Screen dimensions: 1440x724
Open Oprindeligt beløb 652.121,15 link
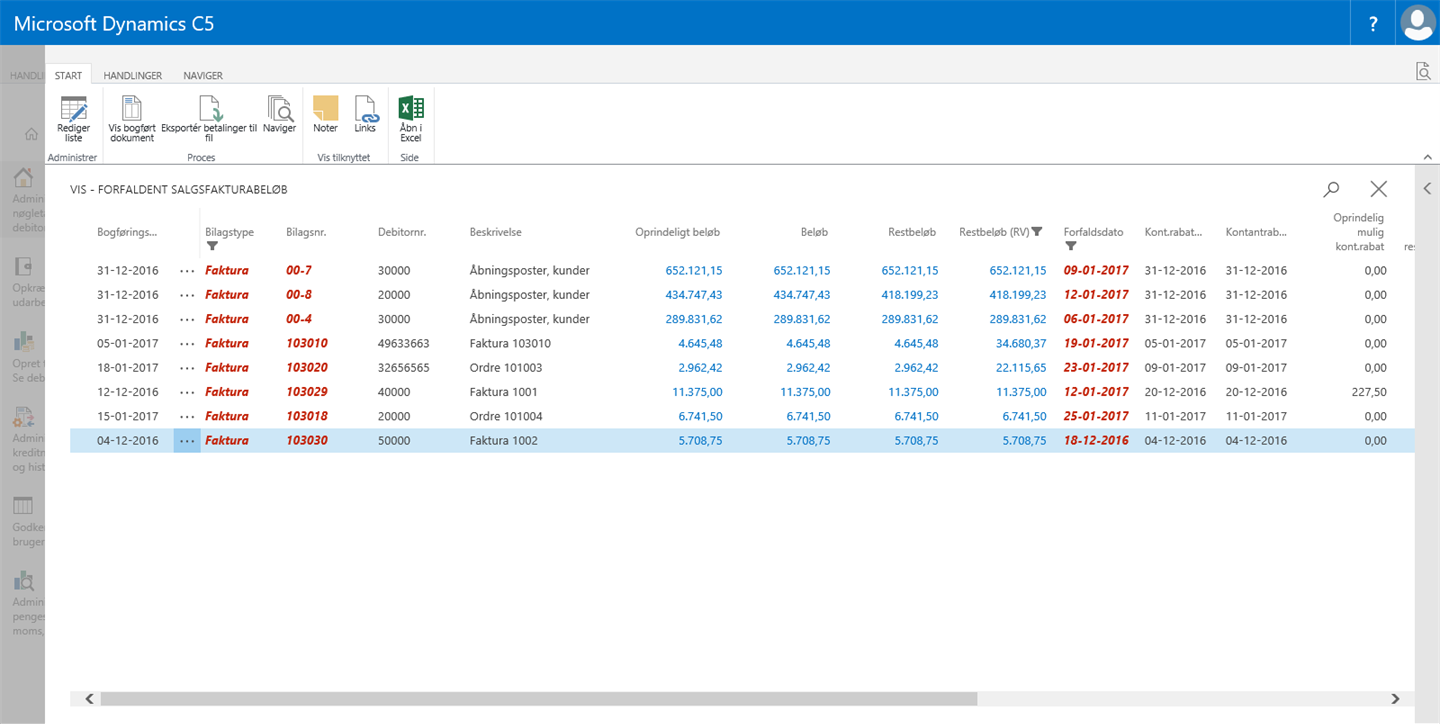(693, 271)
